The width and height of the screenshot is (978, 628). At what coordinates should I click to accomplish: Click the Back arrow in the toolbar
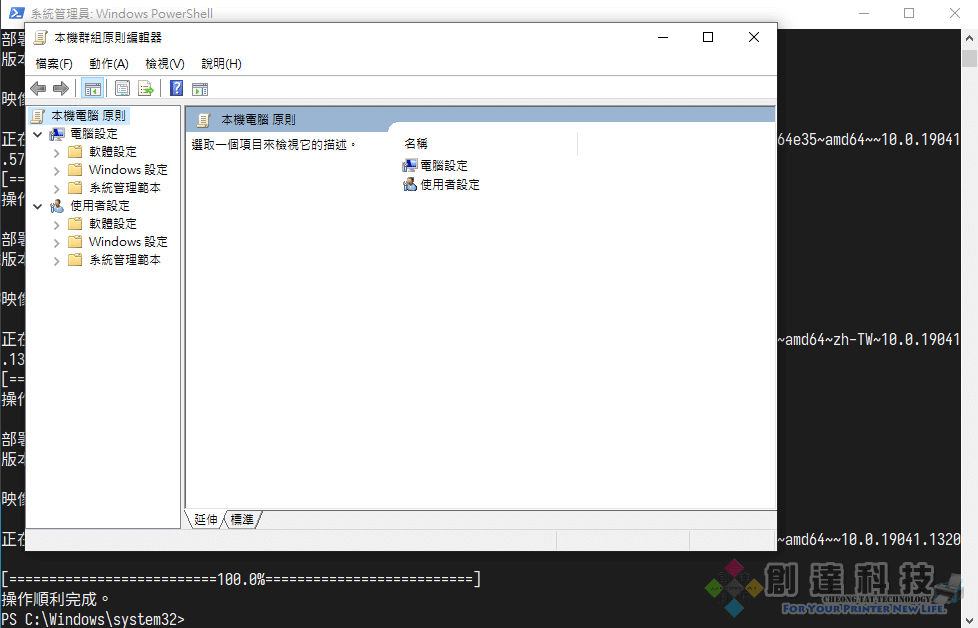(x=38, y=88)
